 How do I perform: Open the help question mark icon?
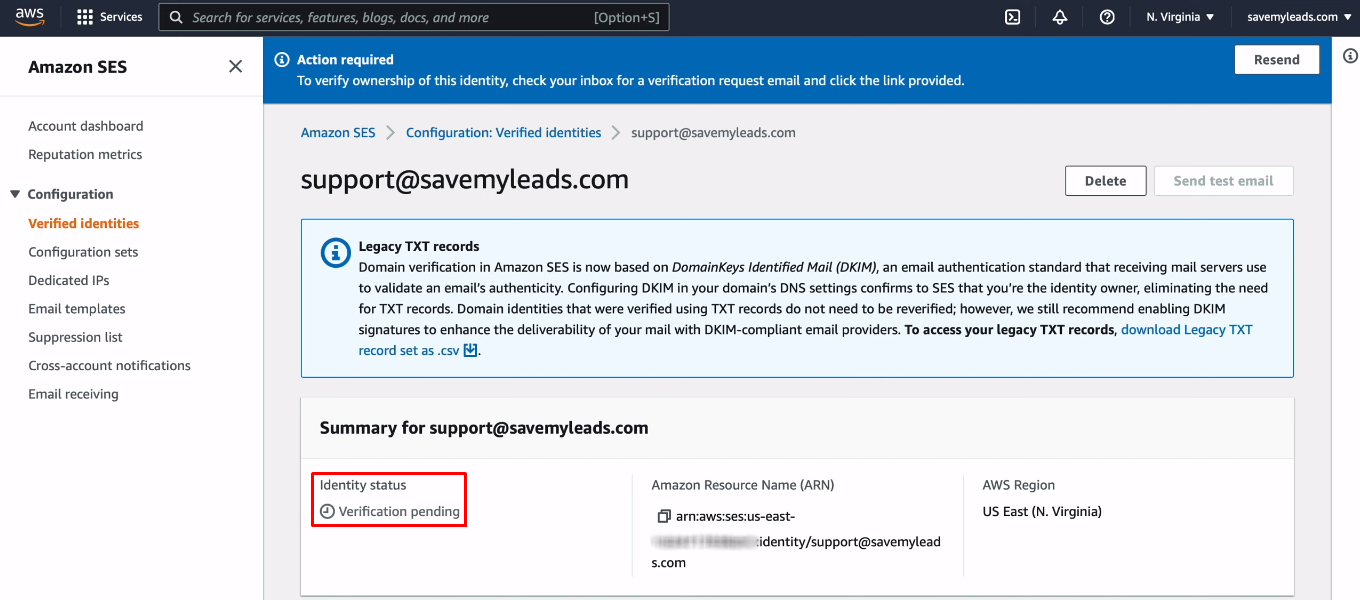click(x=1107, y=17)
